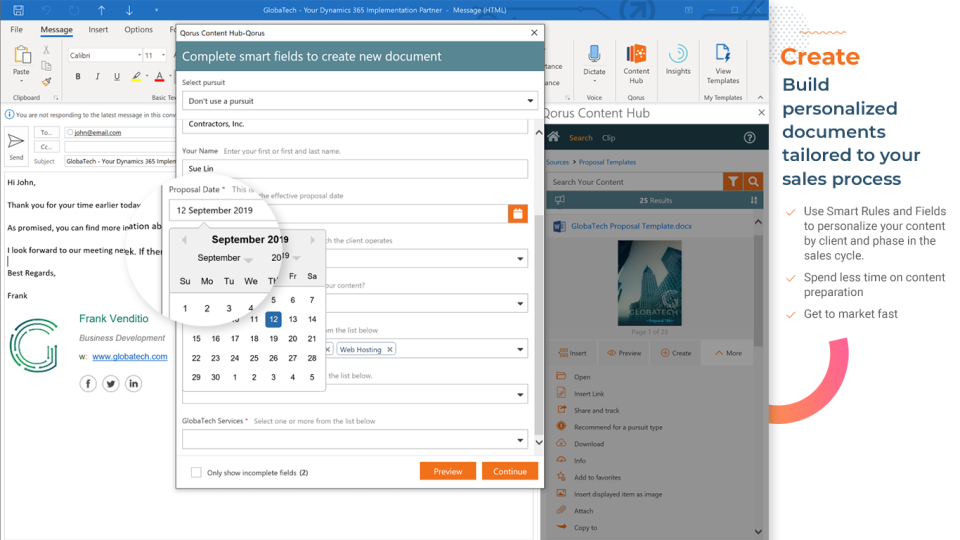Open GlobaTech Proposal Template.docx link
960x540 pixels.
631,226
